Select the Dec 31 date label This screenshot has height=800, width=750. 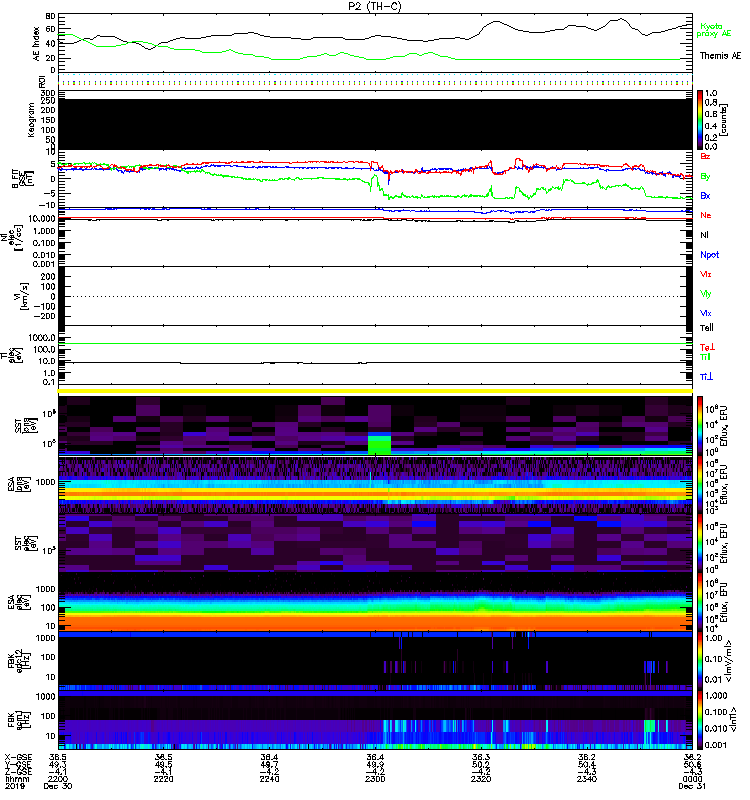coord(692,786)
